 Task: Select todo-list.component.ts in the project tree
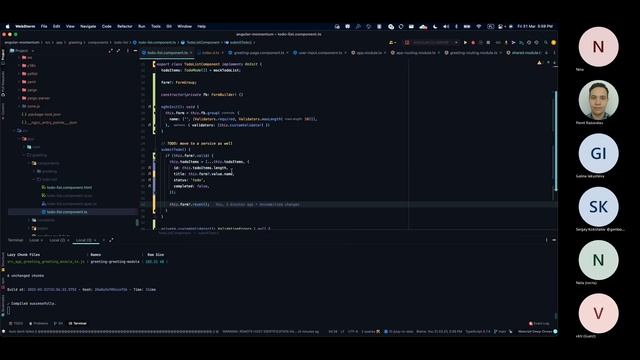pos(67,212)
